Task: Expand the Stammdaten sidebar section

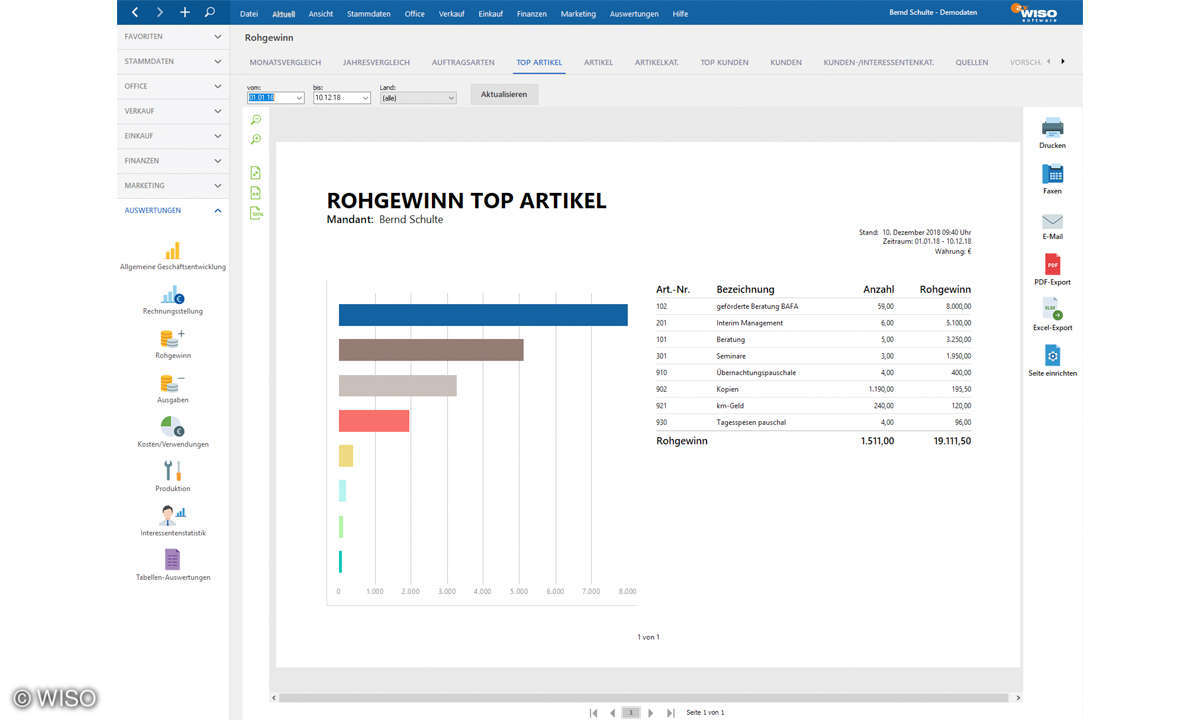Action: 172,61
